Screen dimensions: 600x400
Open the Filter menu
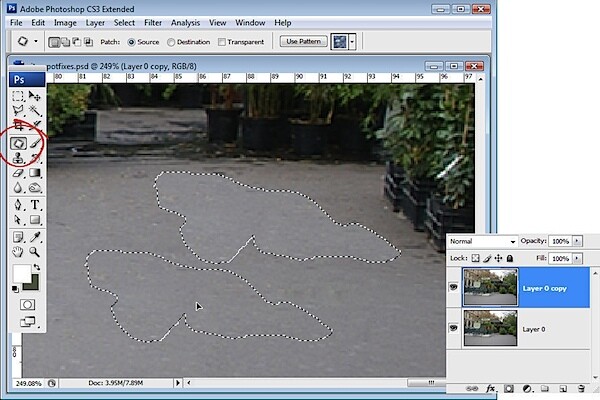[x=153, y=23]
